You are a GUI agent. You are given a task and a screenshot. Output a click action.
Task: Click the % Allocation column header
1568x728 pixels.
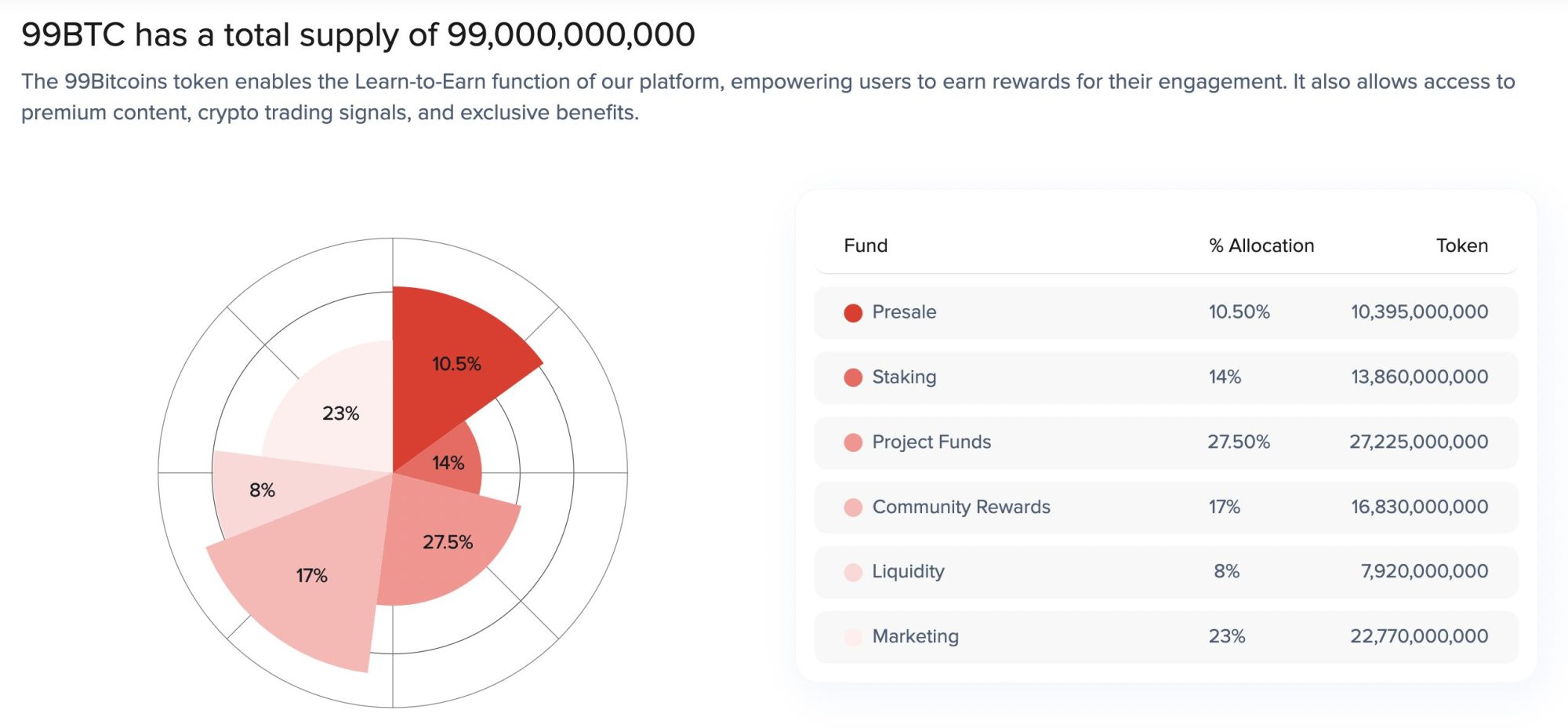pos(1261,246)
